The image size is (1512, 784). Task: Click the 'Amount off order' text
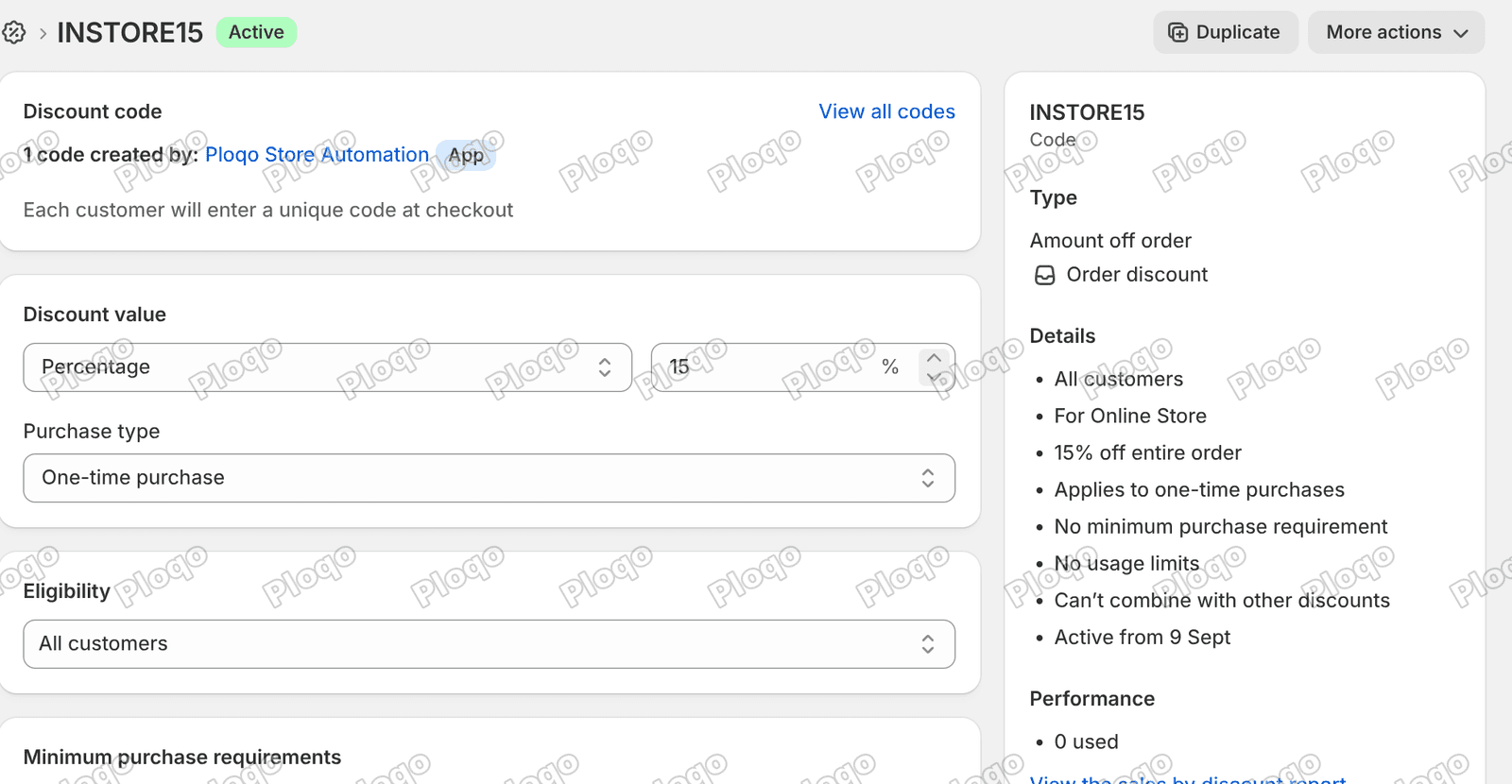(x=1110, y=241)
